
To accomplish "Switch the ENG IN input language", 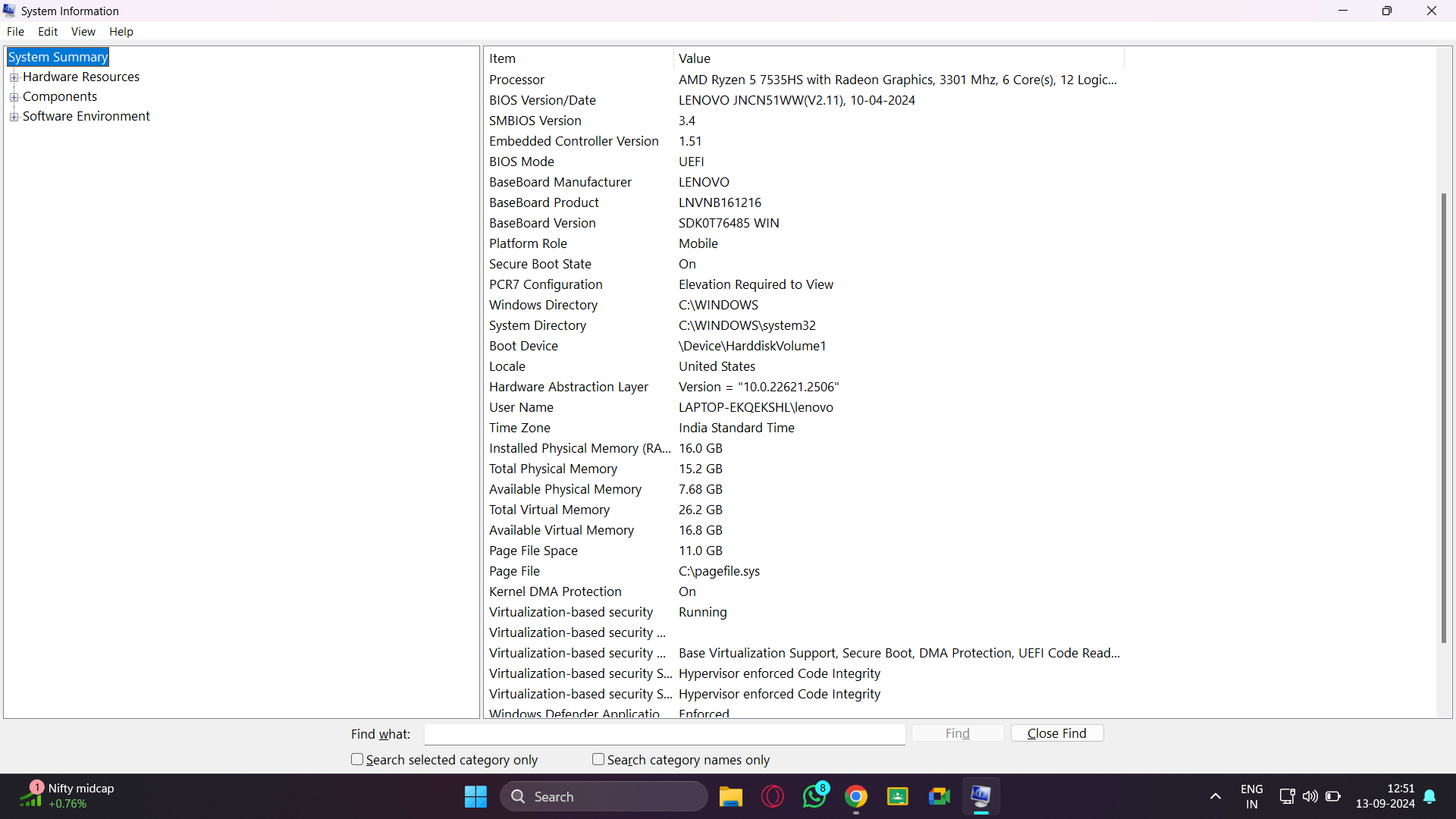I will click(x=1252, y=796).
